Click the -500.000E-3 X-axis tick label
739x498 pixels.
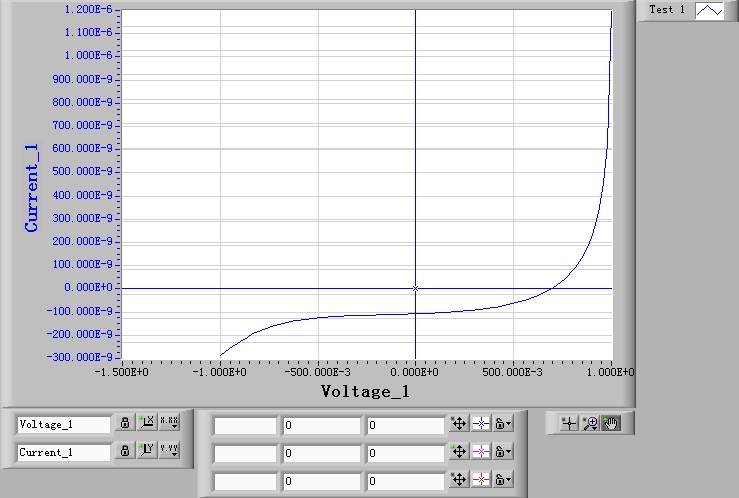[317, 372]
